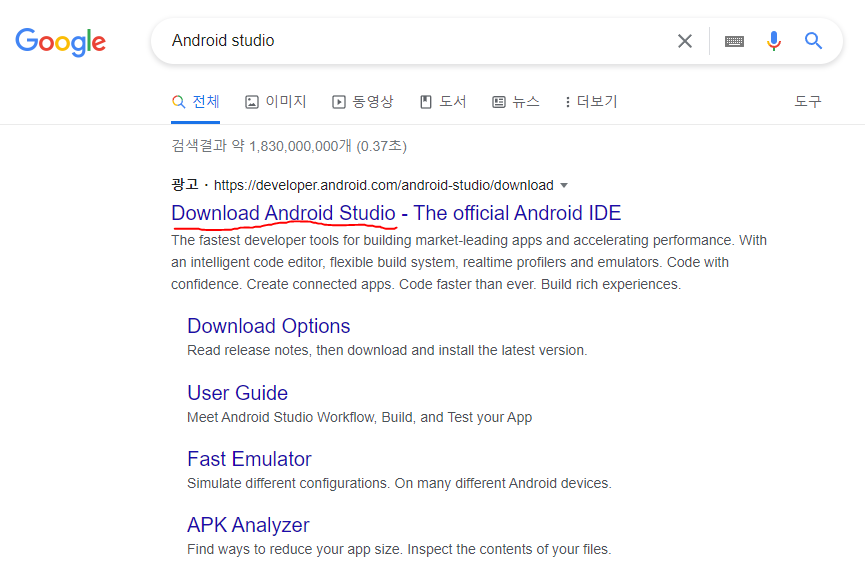Click the fastest developer tools ad description

(x=469, y=262)
